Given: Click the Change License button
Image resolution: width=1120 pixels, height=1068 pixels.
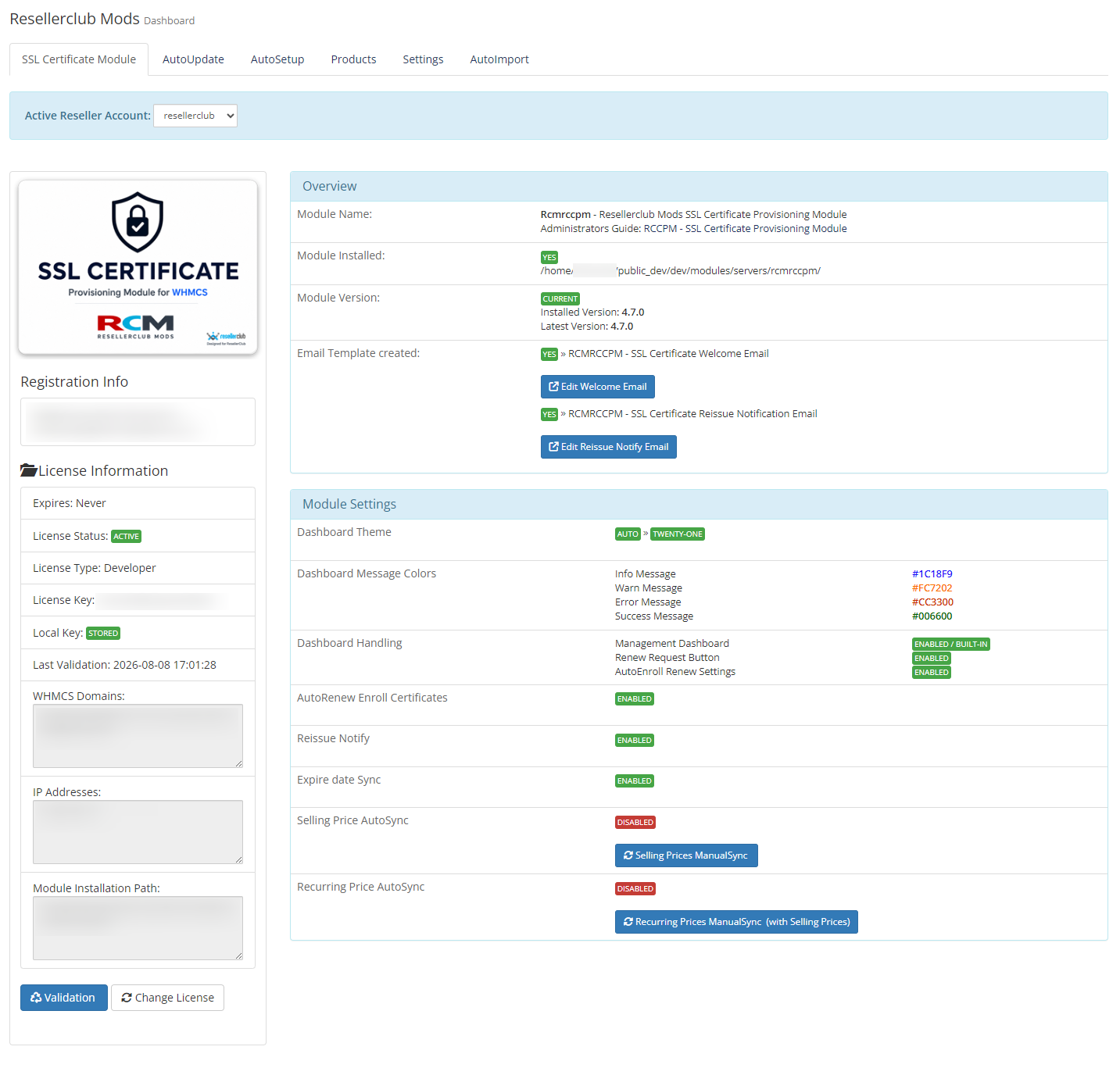Looking at the screenshot, I should point(167,998).
